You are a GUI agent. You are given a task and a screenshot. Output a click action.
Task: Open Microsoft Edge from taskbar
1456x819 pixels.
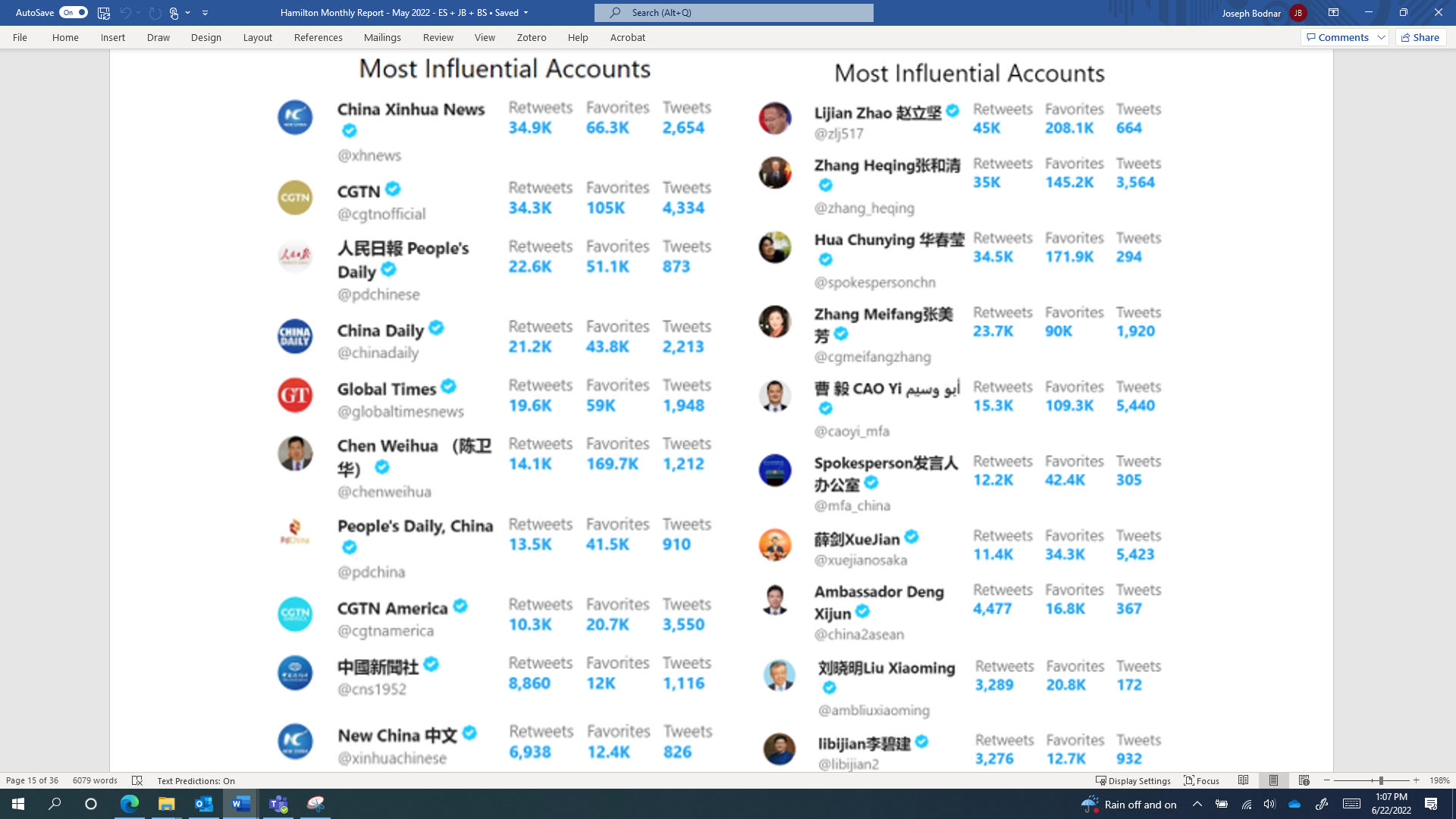129,804
